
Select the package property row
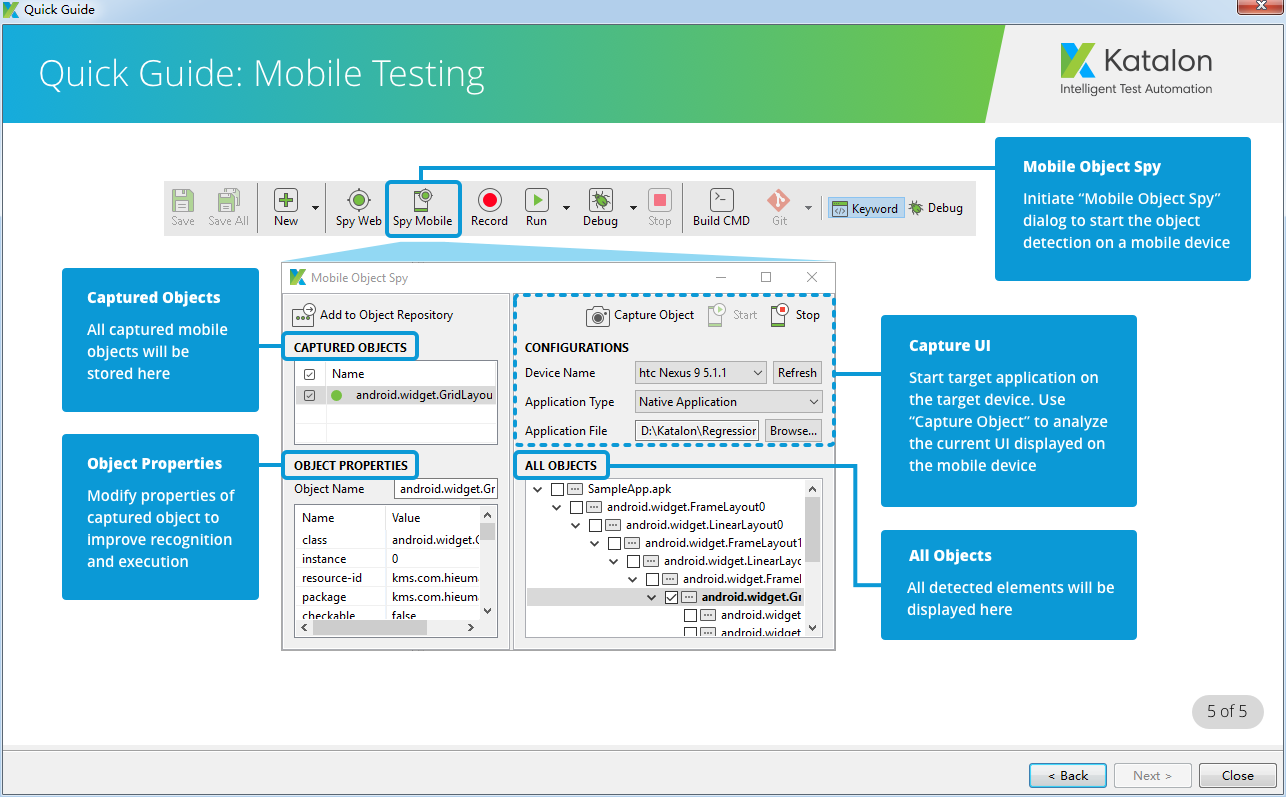point(387,597)
